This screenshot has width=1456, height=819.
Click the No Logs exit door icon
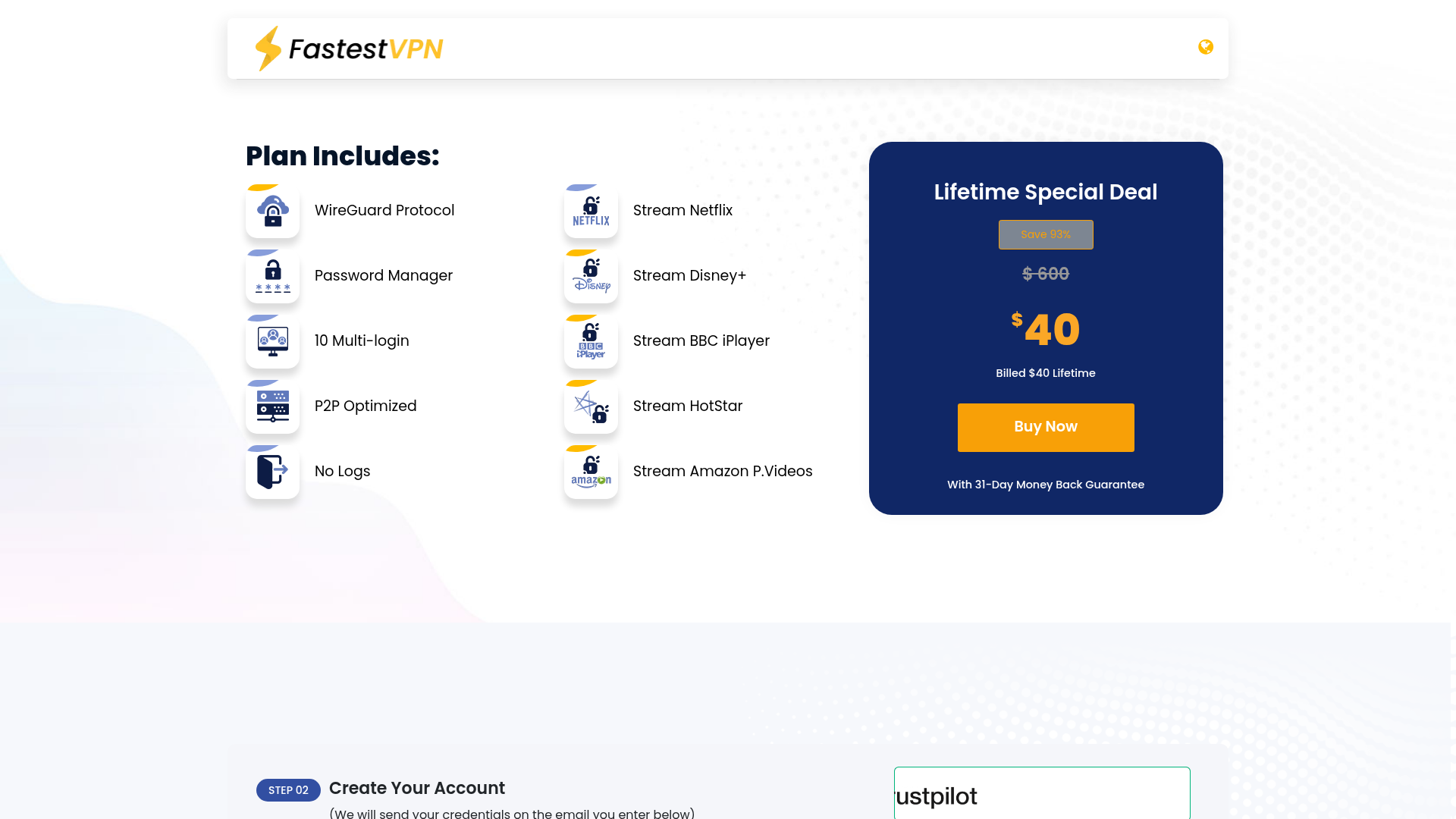point(273,472)
